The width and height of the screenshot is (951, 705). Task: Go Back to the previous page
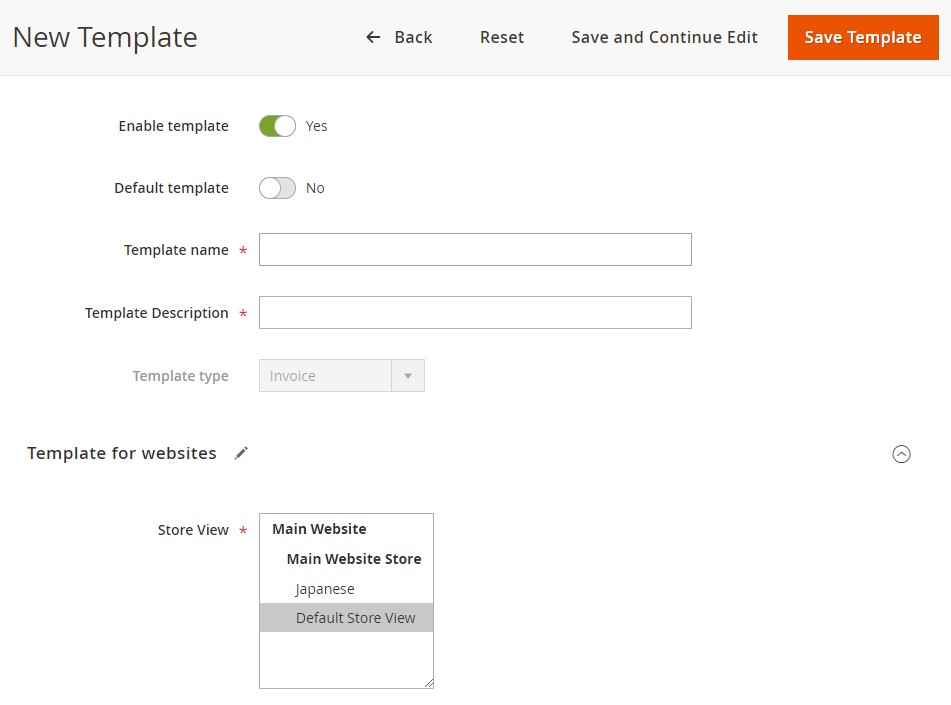tap(399, 38)
